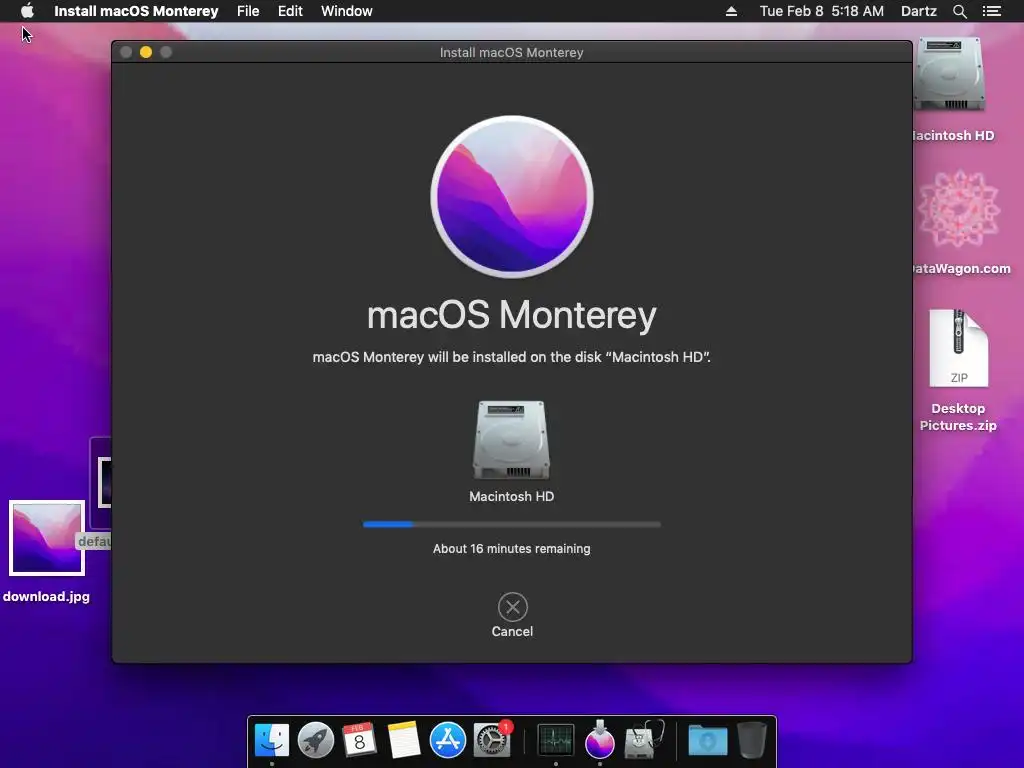Click 'About 16 minutes remaining' text
Image resolution: width=1024 pixels, height=768 pixels.
click(511, 549)
